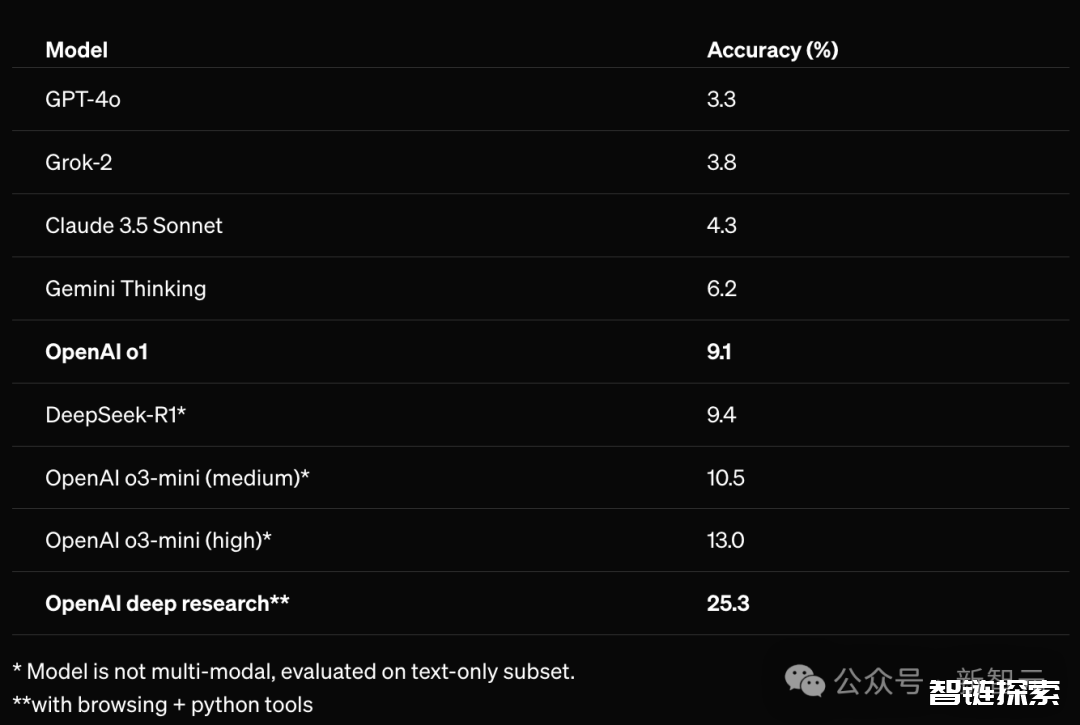Click the 智链探索 watermark label
Image resolution: width=1080 pixels, height=725 pixels.
pyautogui.click(x=994, y=693)
